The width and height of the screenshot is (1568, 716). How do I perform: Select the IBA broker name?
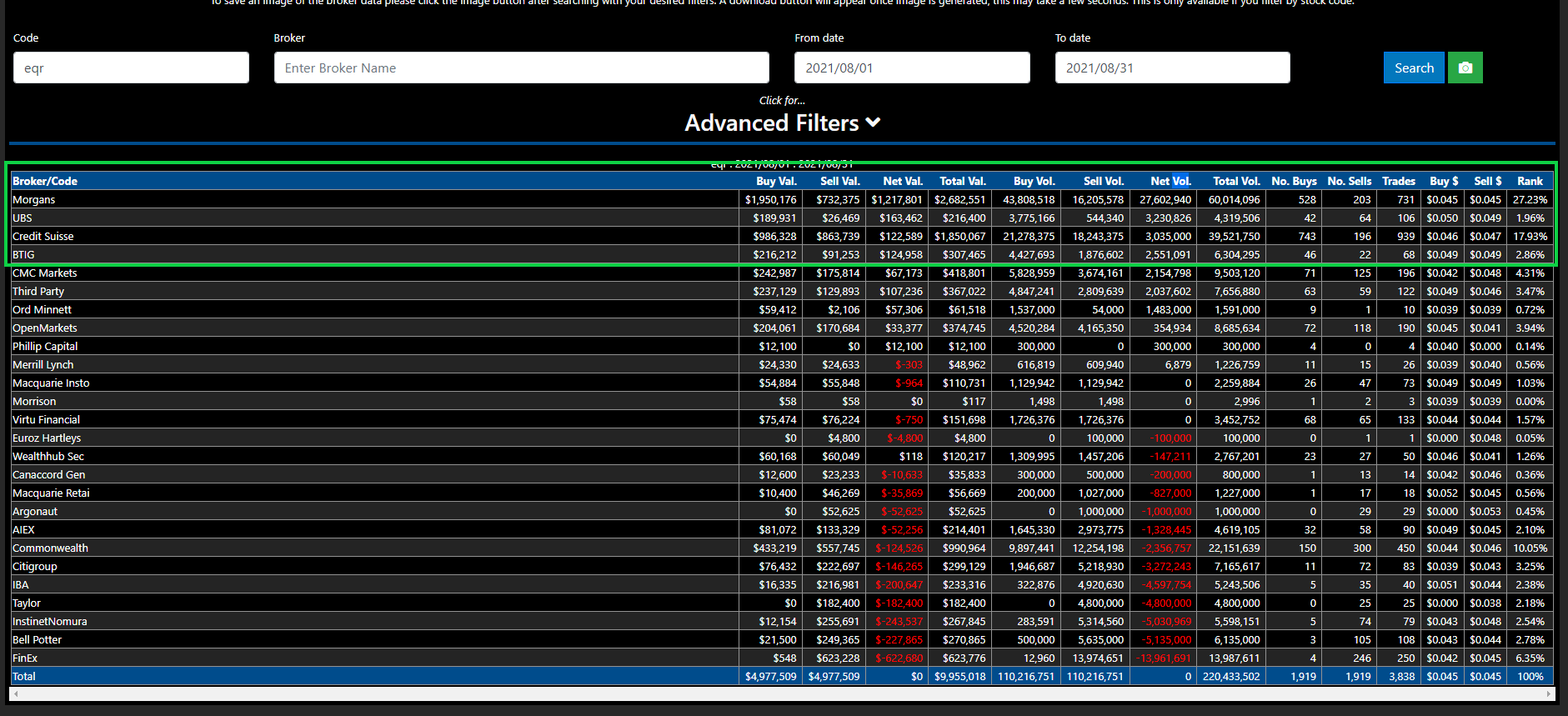click(21, 585)
